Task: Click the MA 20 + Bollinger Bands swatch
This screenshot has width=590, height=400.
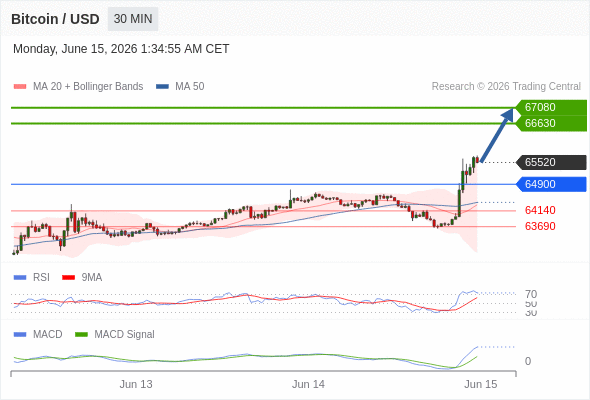Action: (20, 87)
